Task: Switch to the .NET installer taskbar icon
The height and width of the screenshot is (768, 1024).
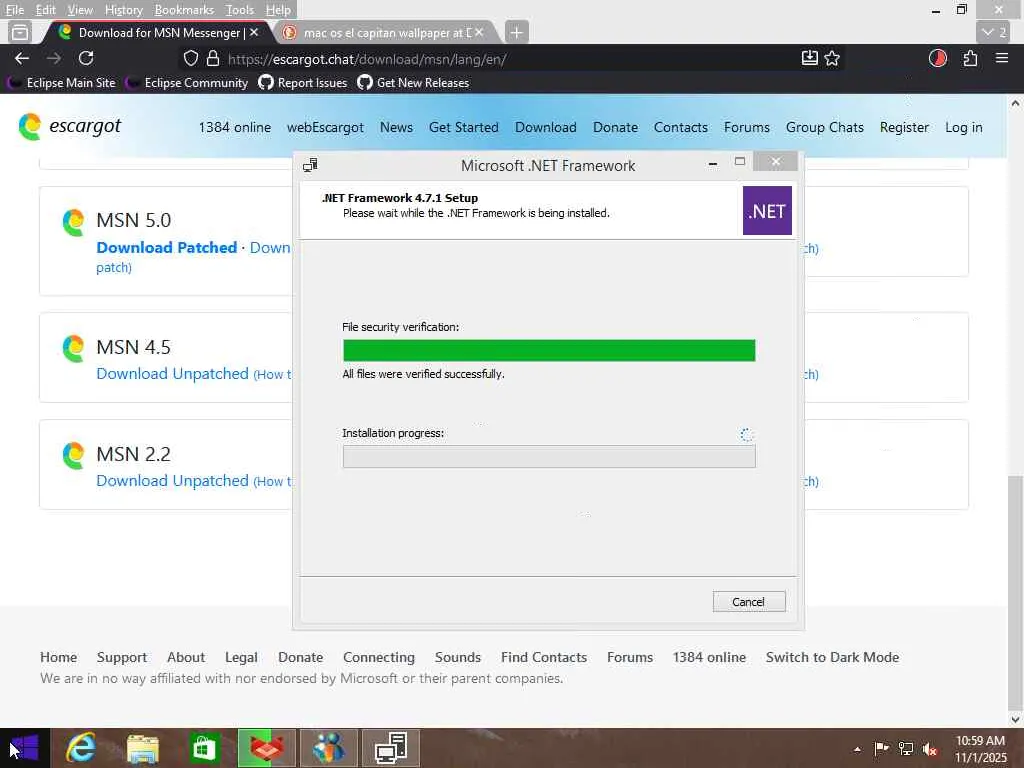Action: (x=391, y=748)
